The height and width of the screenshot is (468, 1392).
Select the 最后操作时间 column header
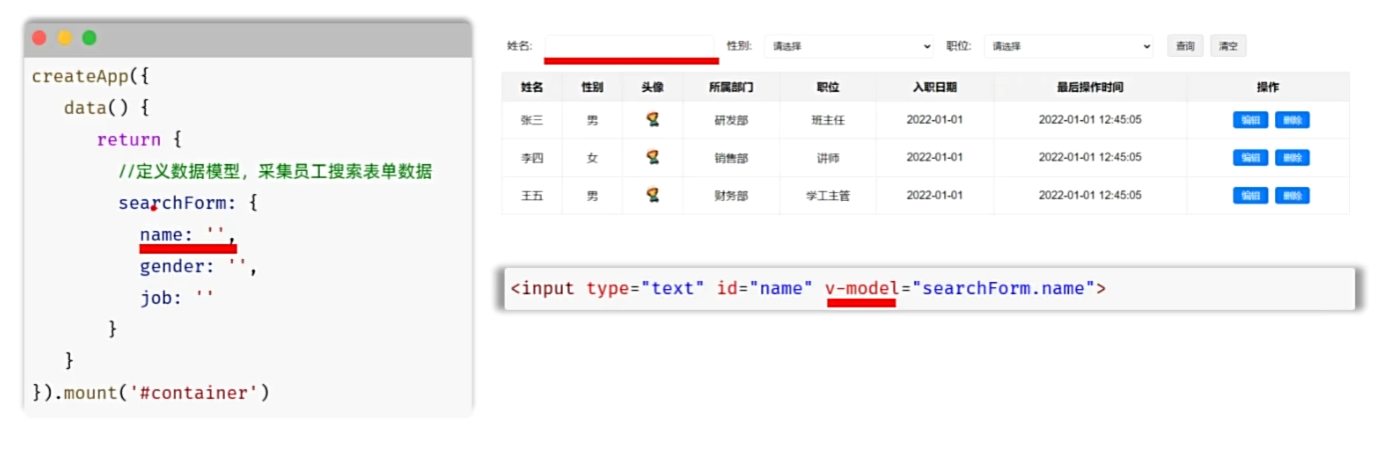(1090, 87)
